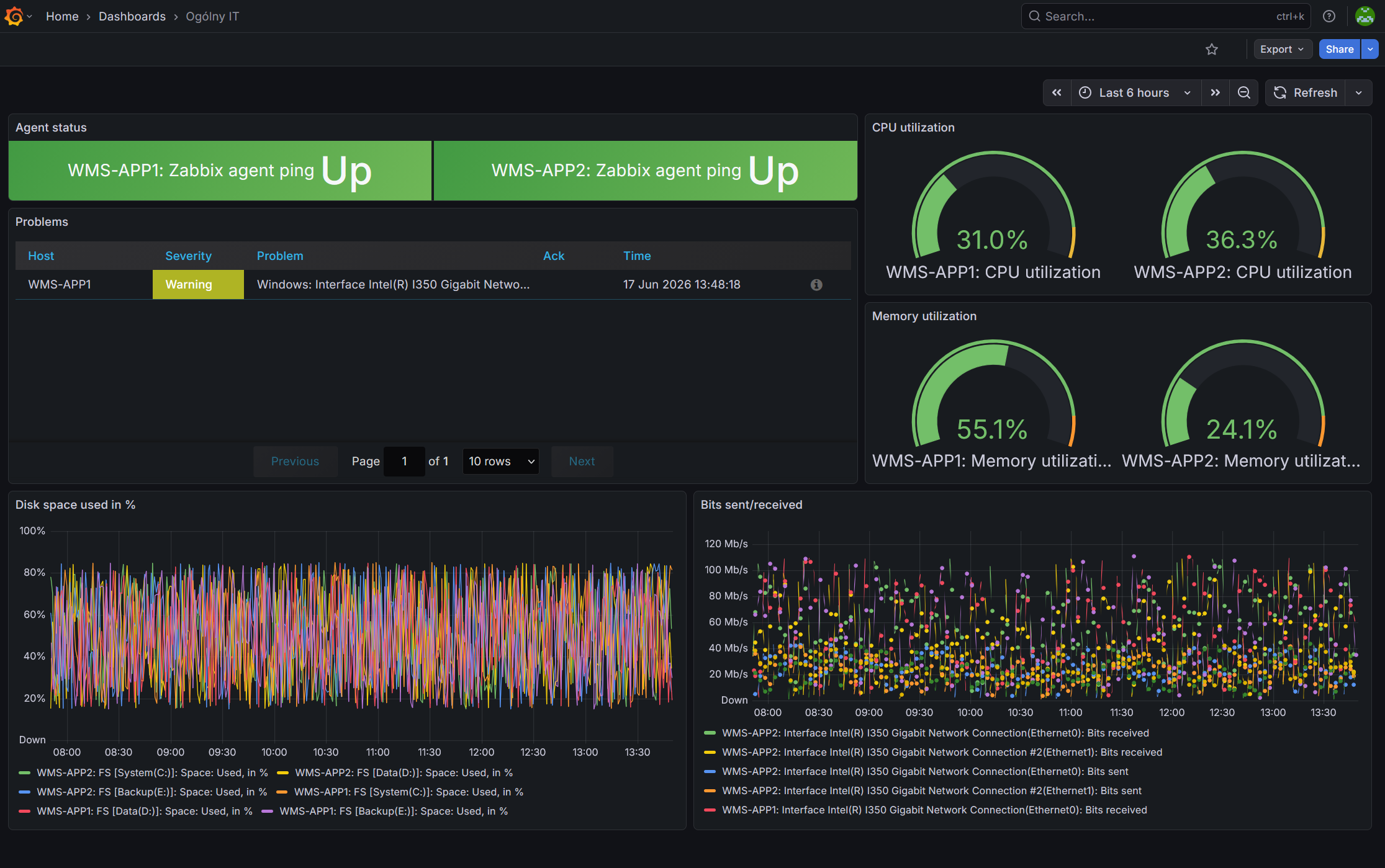This screenshot has height=868, width=1385.
Task: Click the blue Share button
Action: 1339,49
